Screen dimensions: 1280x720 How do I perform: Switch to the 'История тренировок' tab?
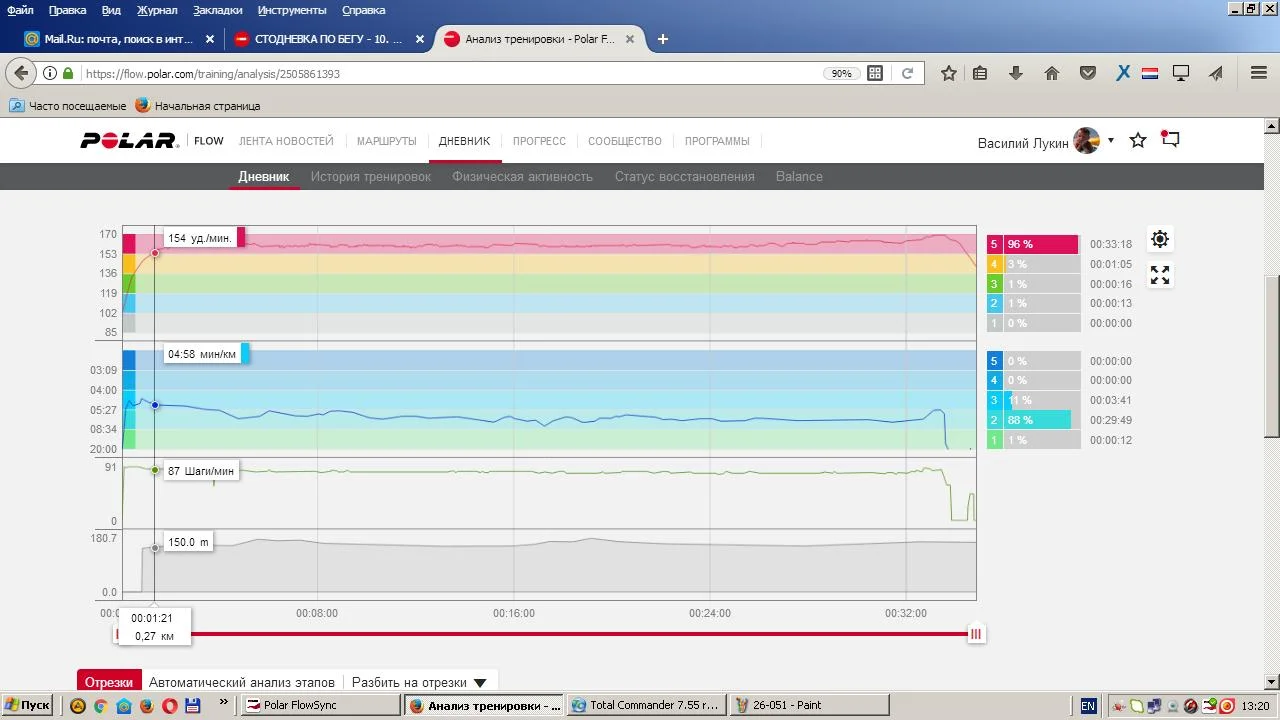pos(370,177)
